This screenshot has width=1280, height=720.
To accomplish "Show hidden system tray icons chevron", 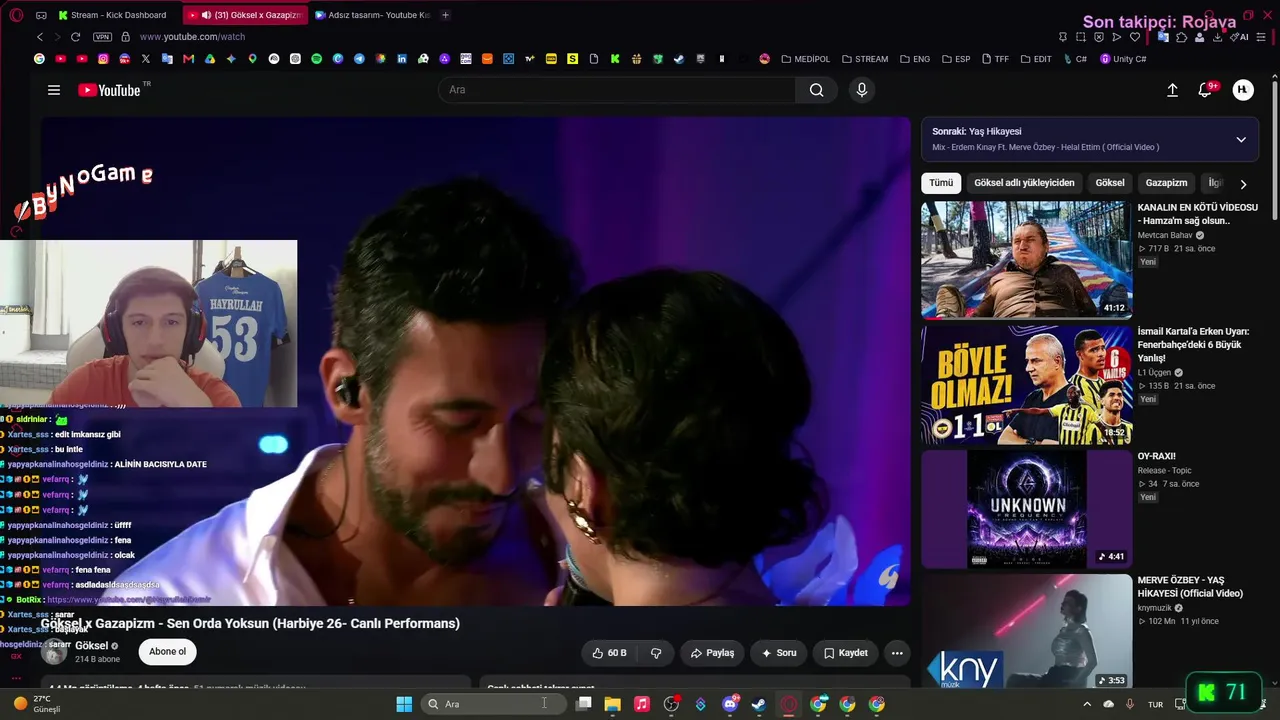I will click(x=1087, y=704).
